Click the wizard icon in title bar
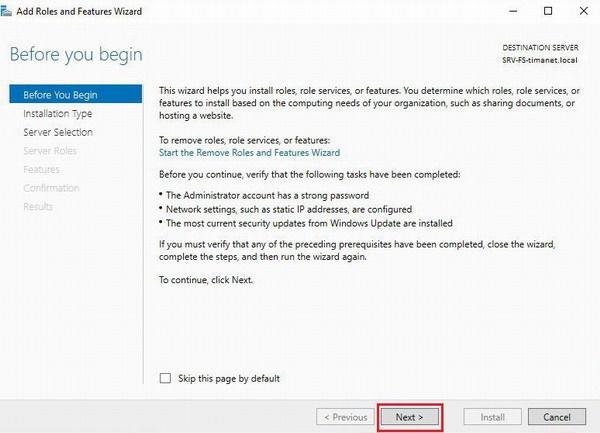 point(6,11)
